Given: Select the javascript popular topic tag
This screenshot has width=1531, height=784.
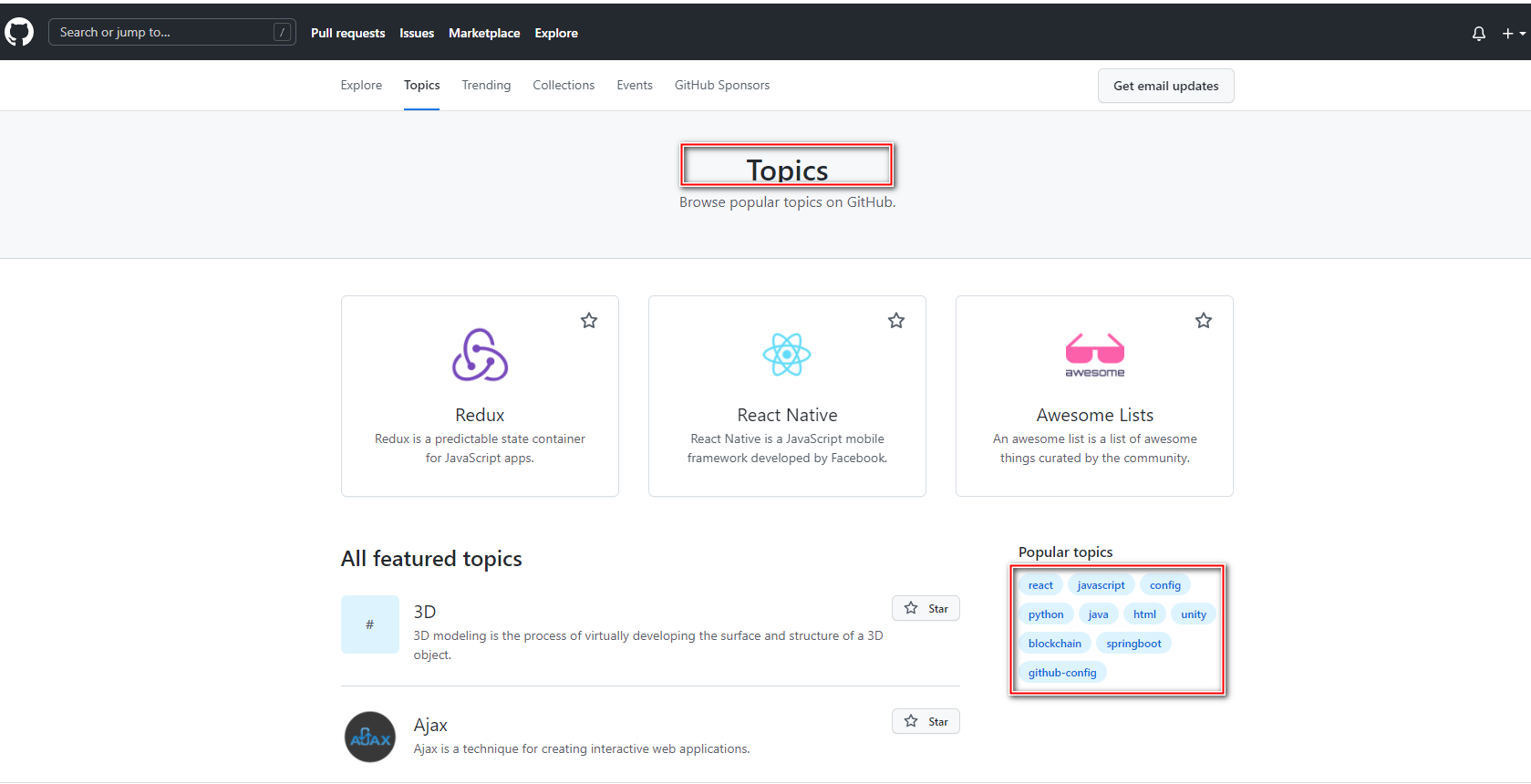Looking at the screenshot, I should coord(1101,585).
